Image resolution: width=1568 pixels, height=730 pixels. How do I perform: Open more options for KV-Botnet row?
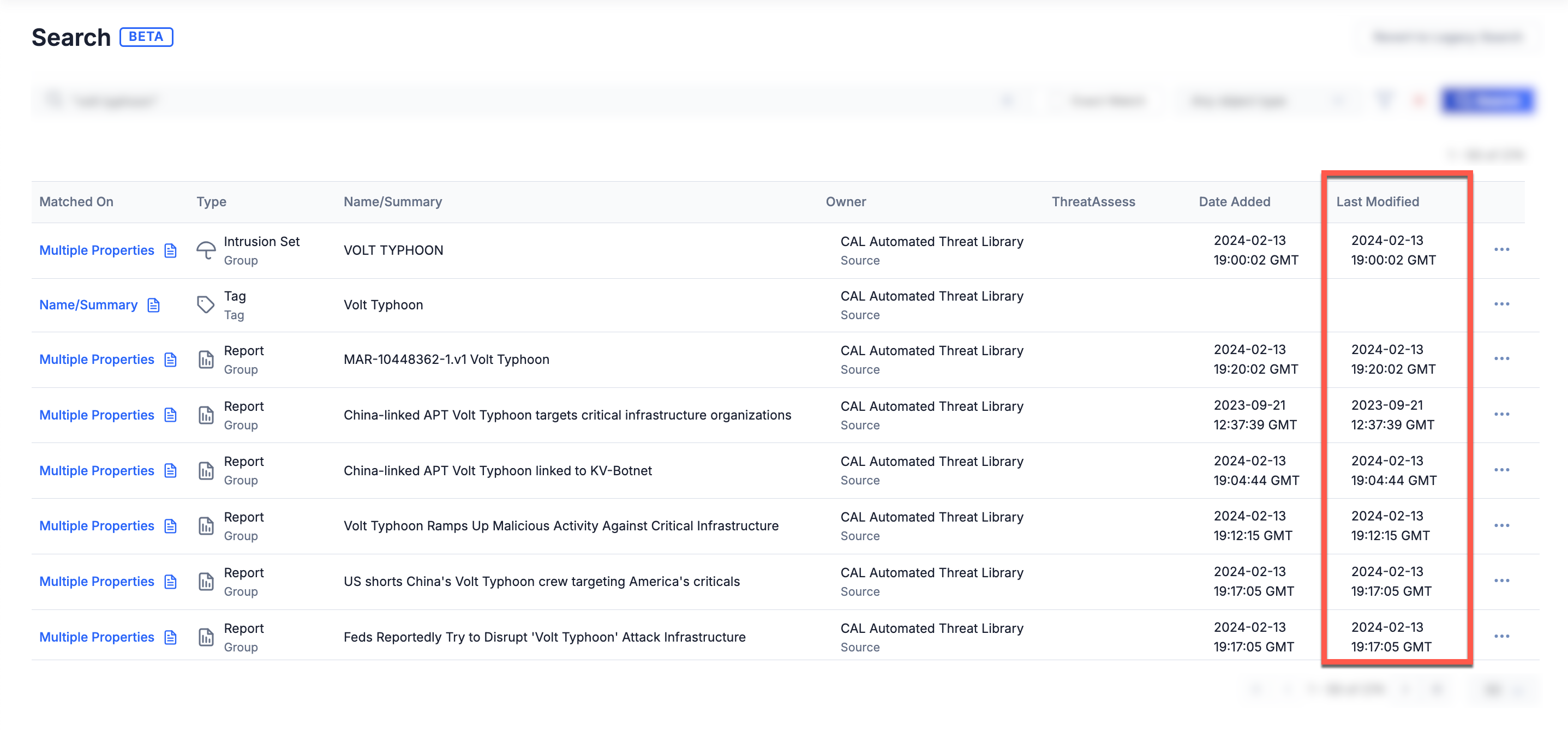(x=1501, y=470)
